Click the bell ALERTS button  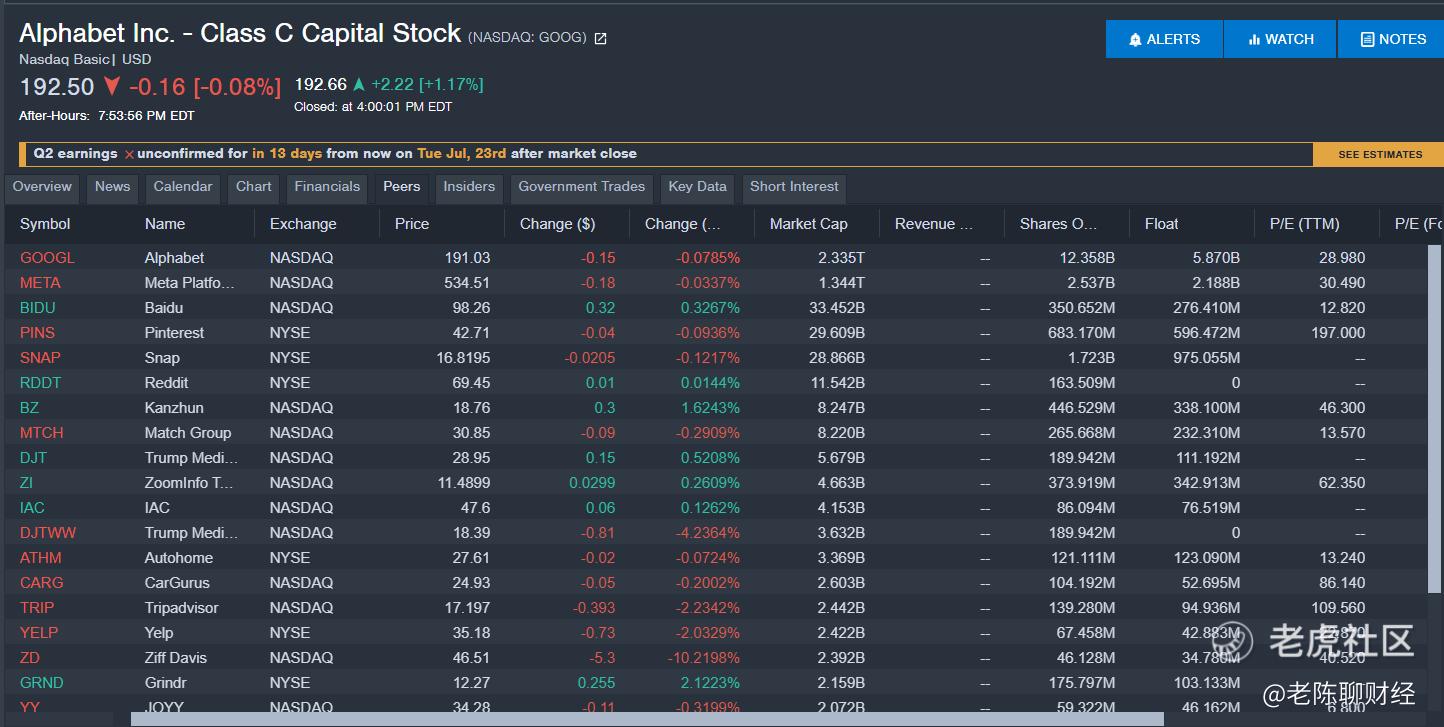pyautogui.click(x=1164, y=39)
